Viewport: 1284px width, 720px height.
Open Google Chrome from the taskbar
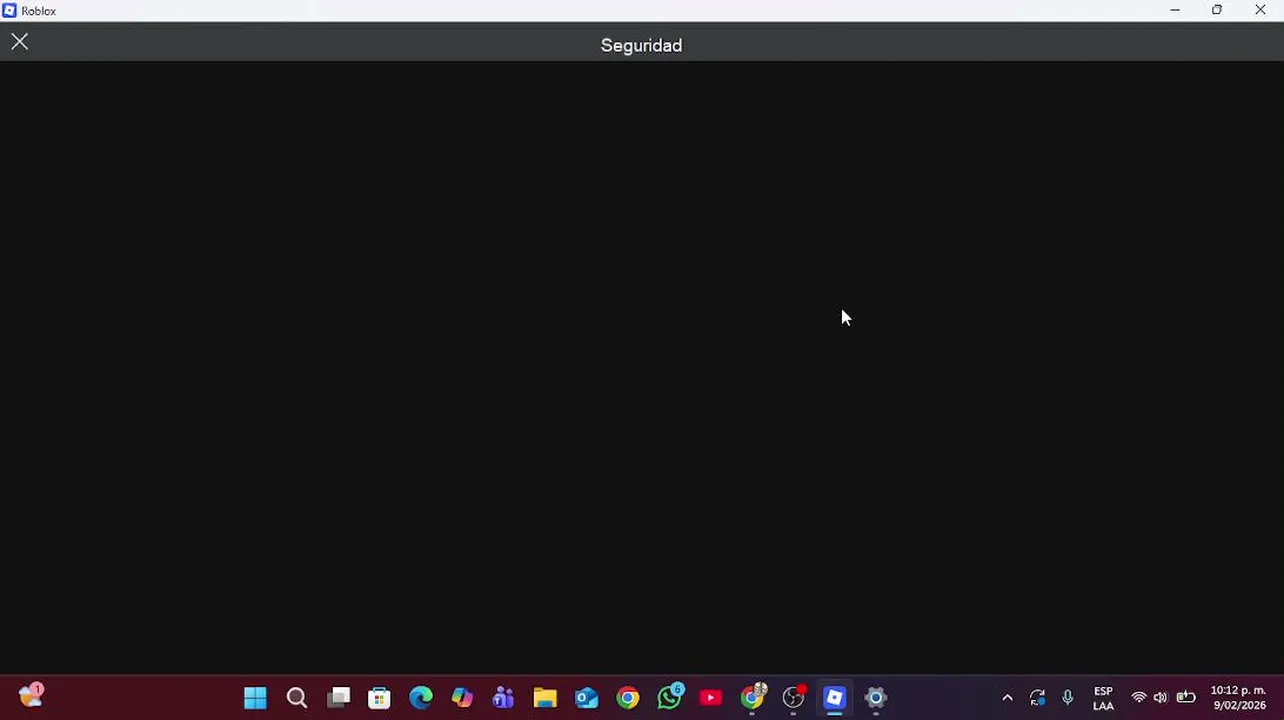tap(628, 698)
